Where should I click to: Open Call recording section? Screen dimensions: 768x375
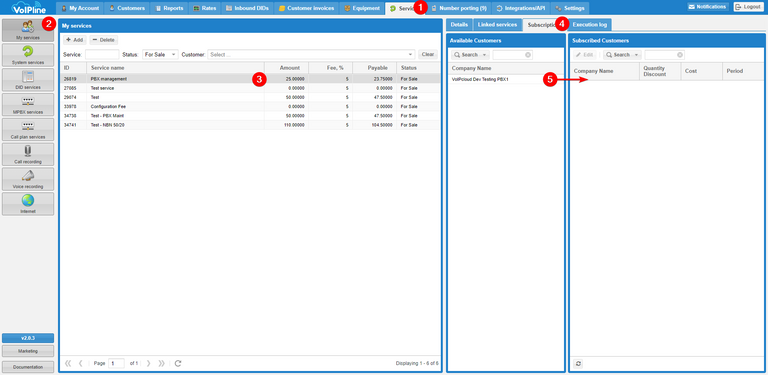pyautogui.click(x=28, y=154)
